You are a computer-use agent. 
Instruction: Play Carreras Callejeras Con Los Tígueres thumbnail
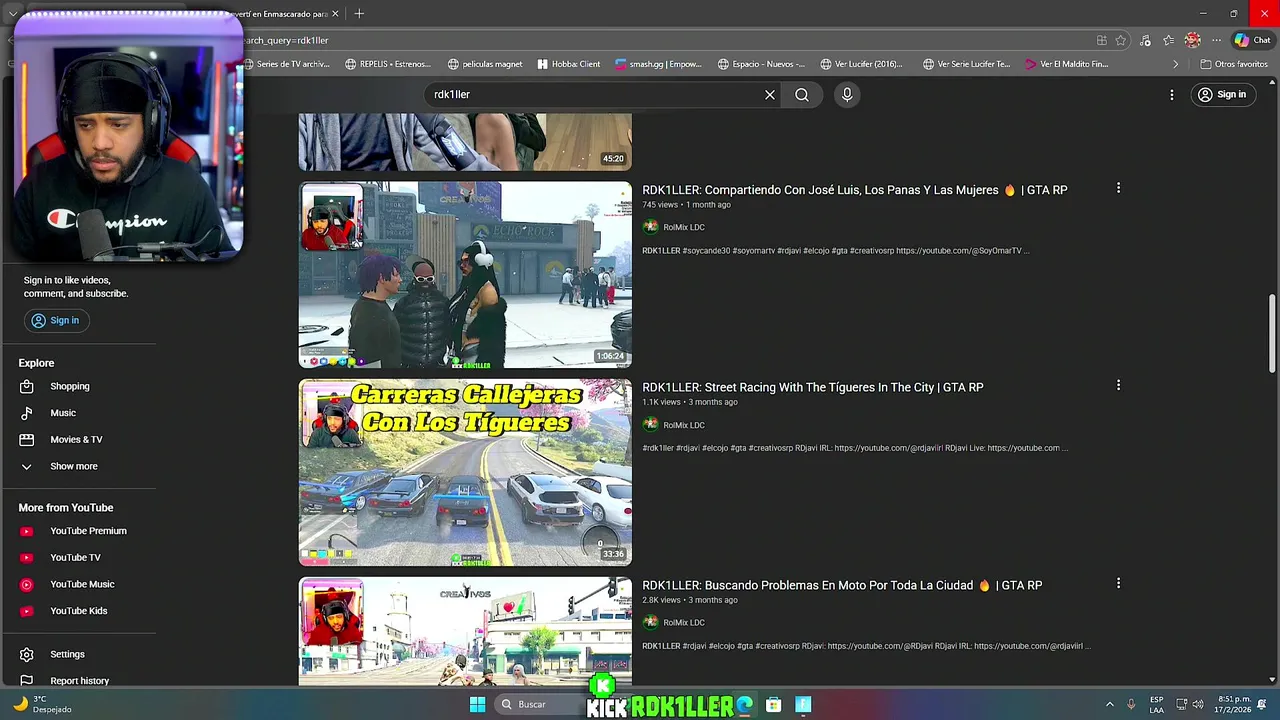pos(465,472)
